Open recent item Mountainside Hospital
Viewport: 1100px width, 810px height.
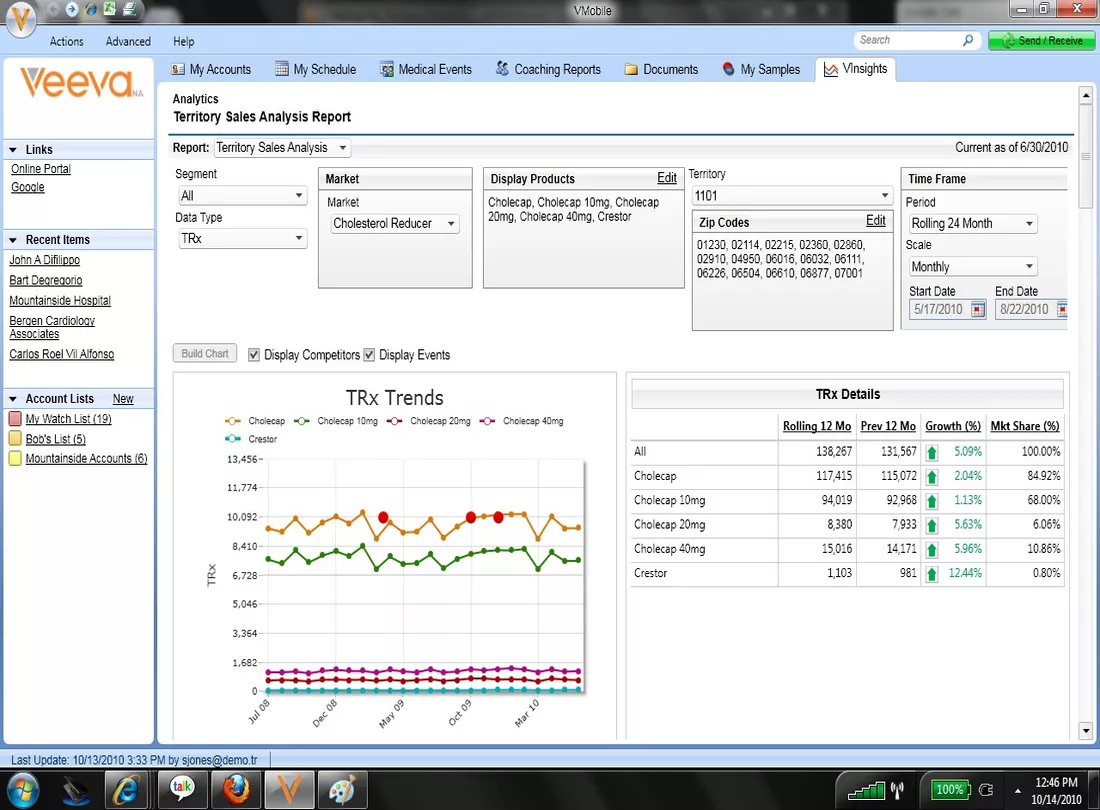[x=60, y=301]
